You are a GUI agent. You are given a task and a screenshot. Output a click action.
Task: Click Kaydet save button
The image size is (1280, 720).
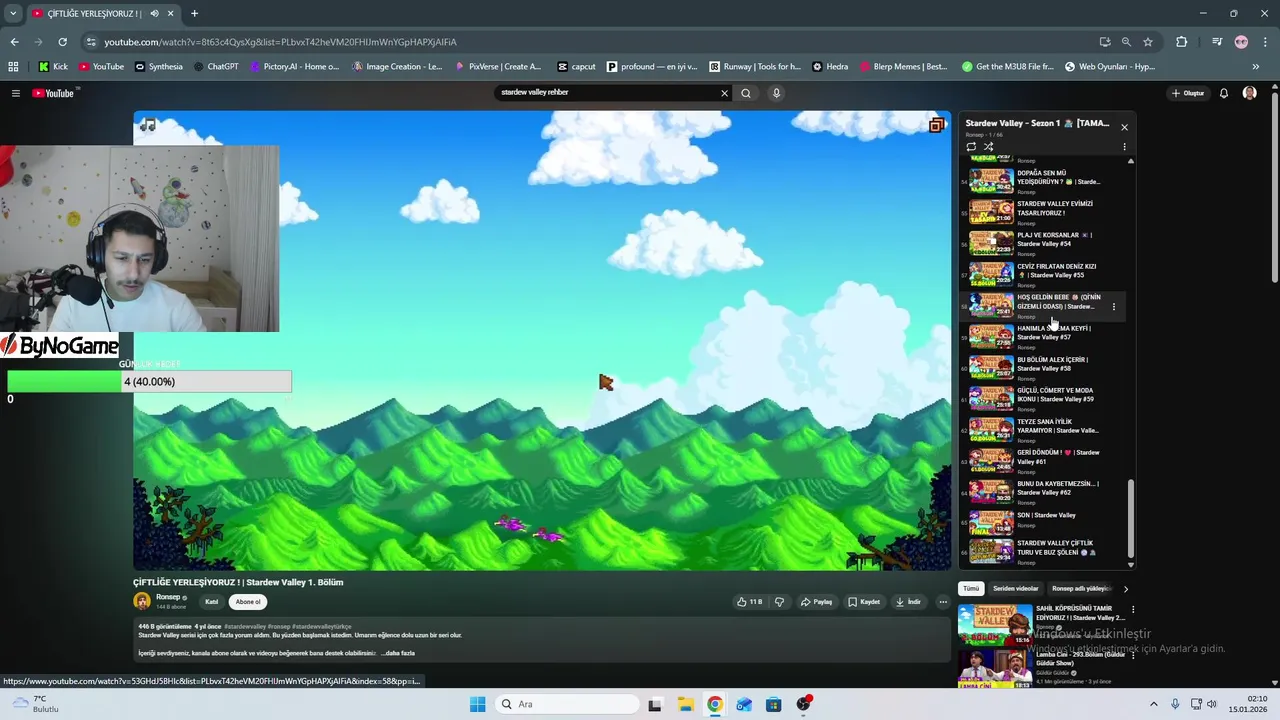point(864,602)
